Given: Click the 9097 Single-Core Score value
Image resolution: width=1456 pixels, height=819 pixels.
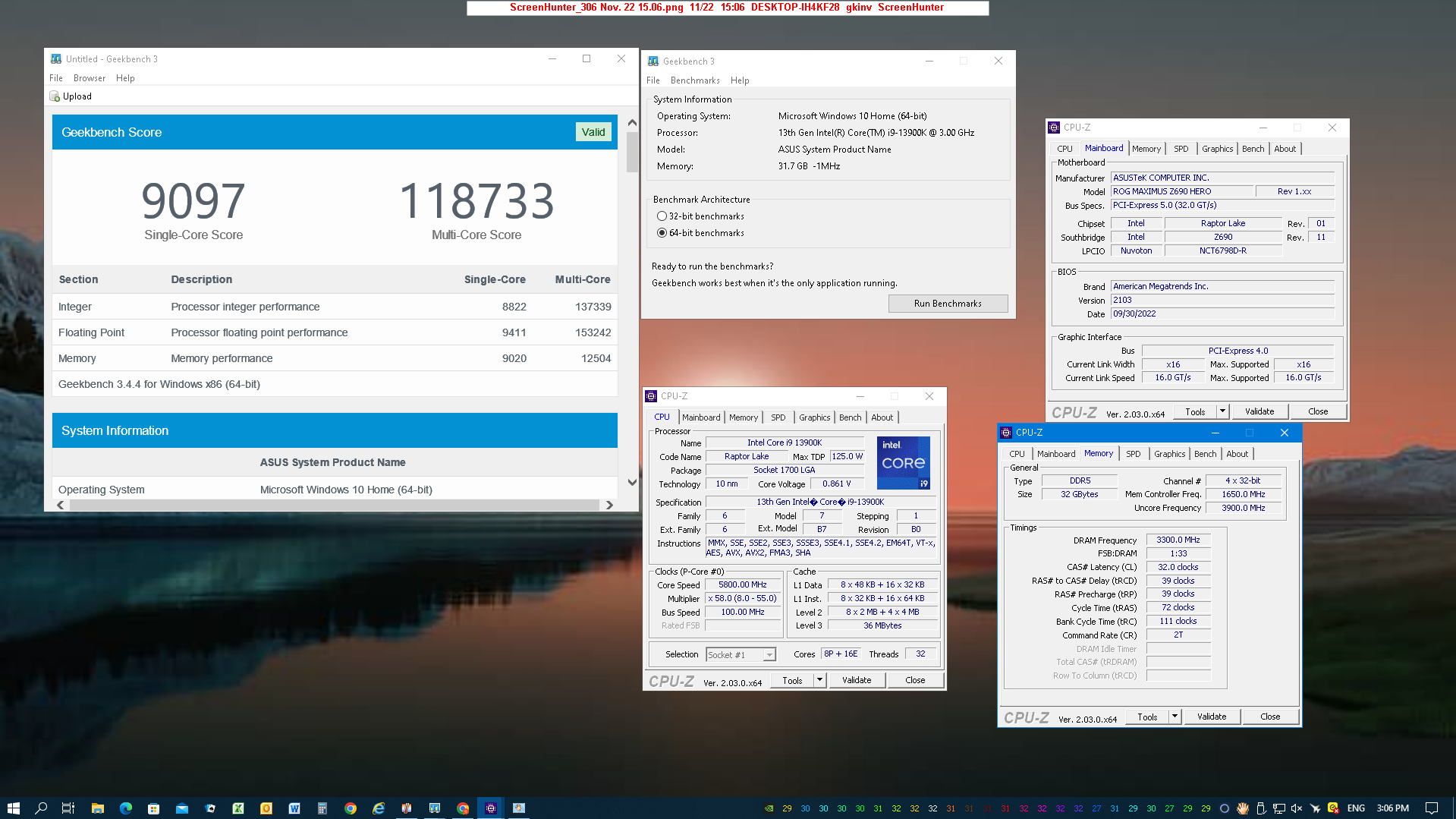Looking at the screenshot, I should pyautogui.click(x=193, y=201).
